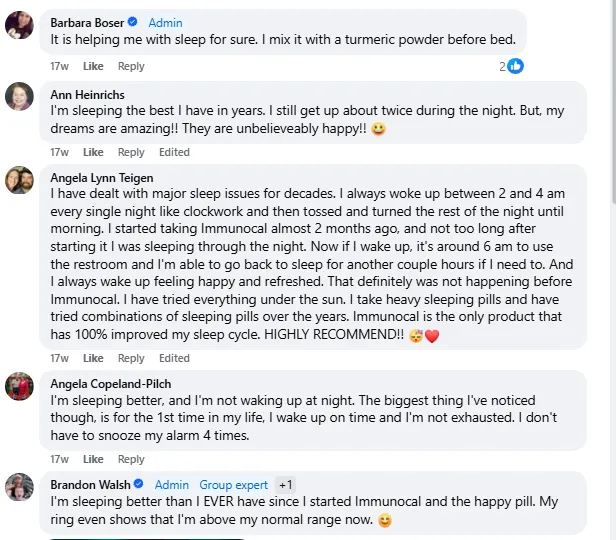The image size is (616, 540).
Task: Open Brandon Walsh's profile photo
Action: 20,488
